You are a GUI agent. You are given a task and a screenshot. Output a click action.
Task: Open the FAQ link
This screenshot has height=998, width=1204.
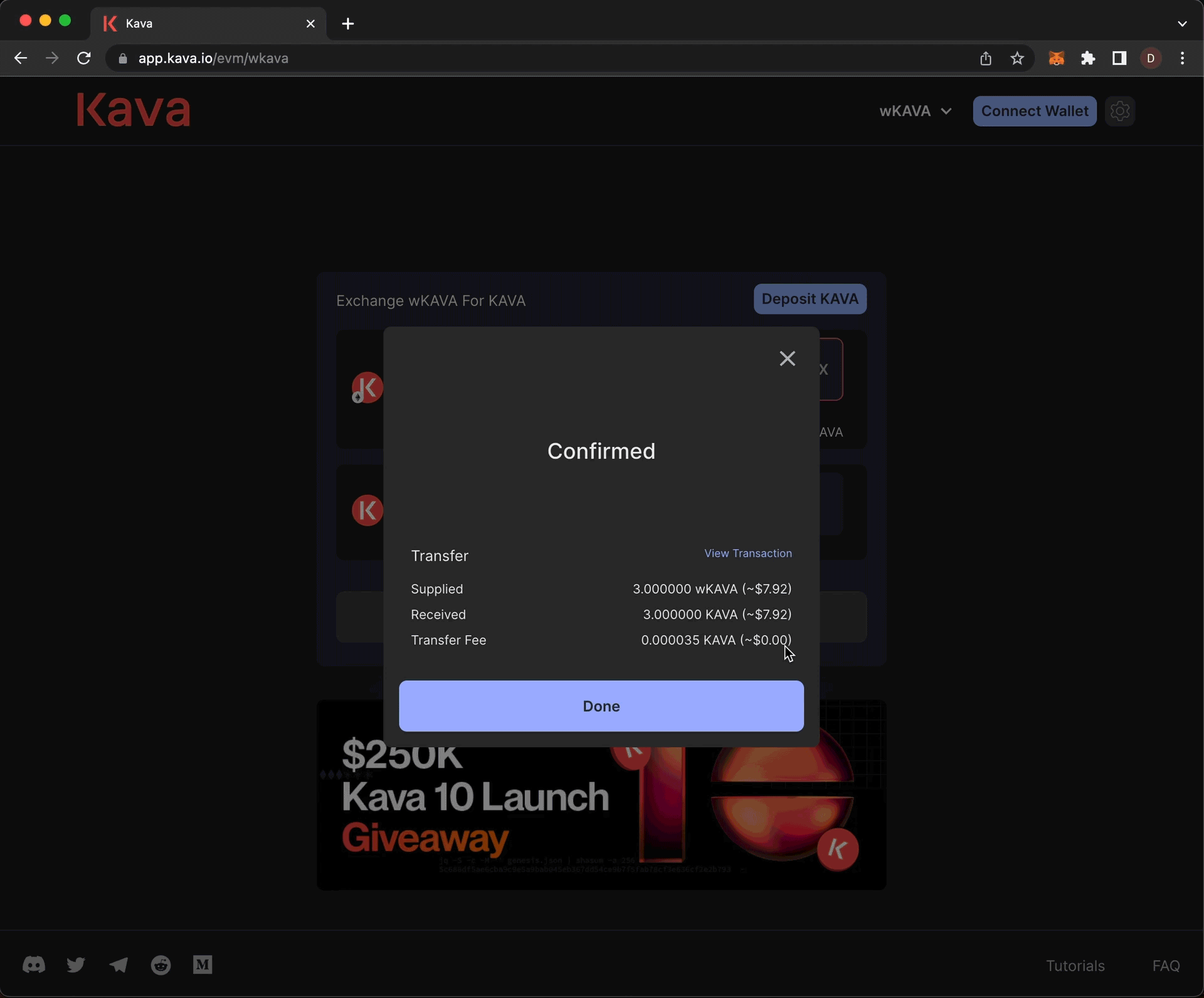point(1166,965)
